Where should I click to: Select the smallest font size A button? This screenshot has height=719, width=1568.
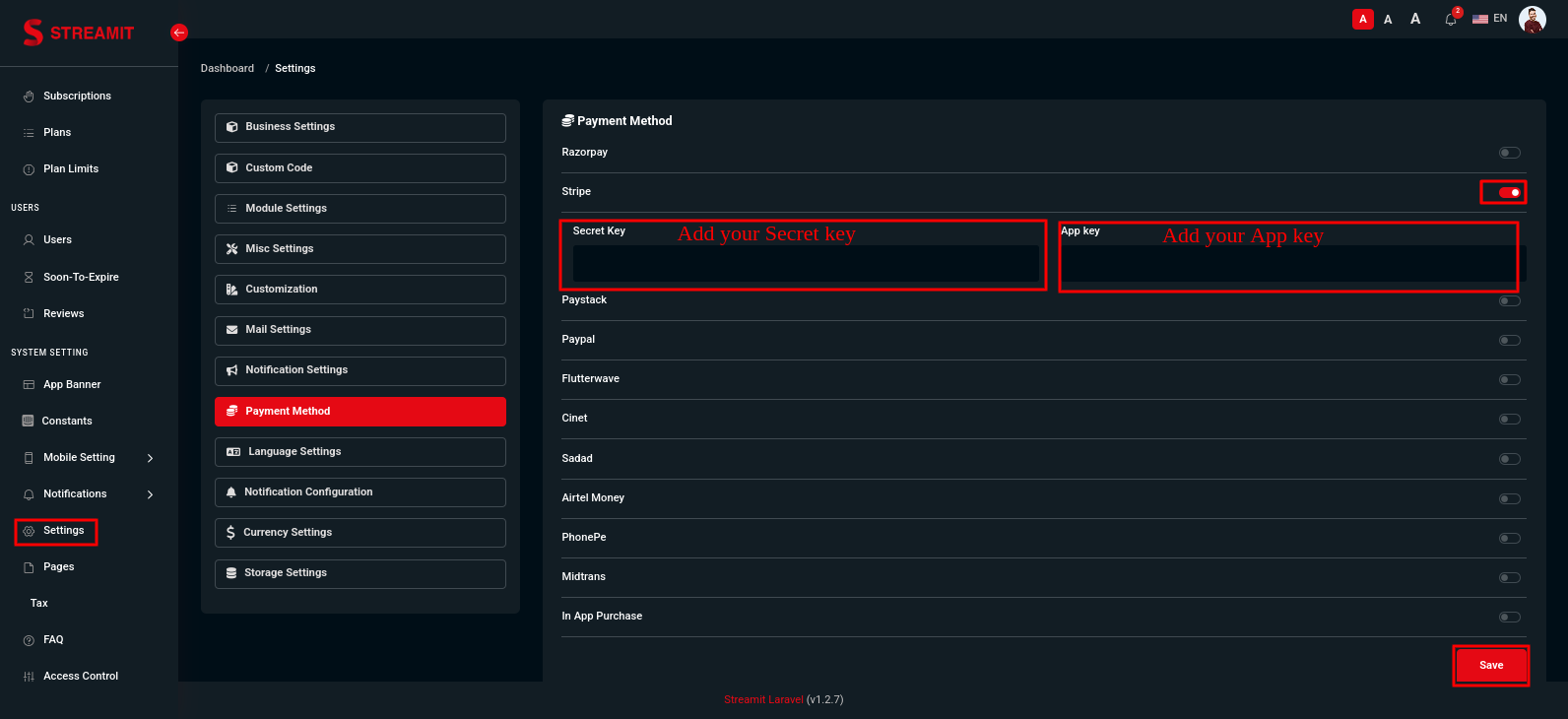[1363, 19]
